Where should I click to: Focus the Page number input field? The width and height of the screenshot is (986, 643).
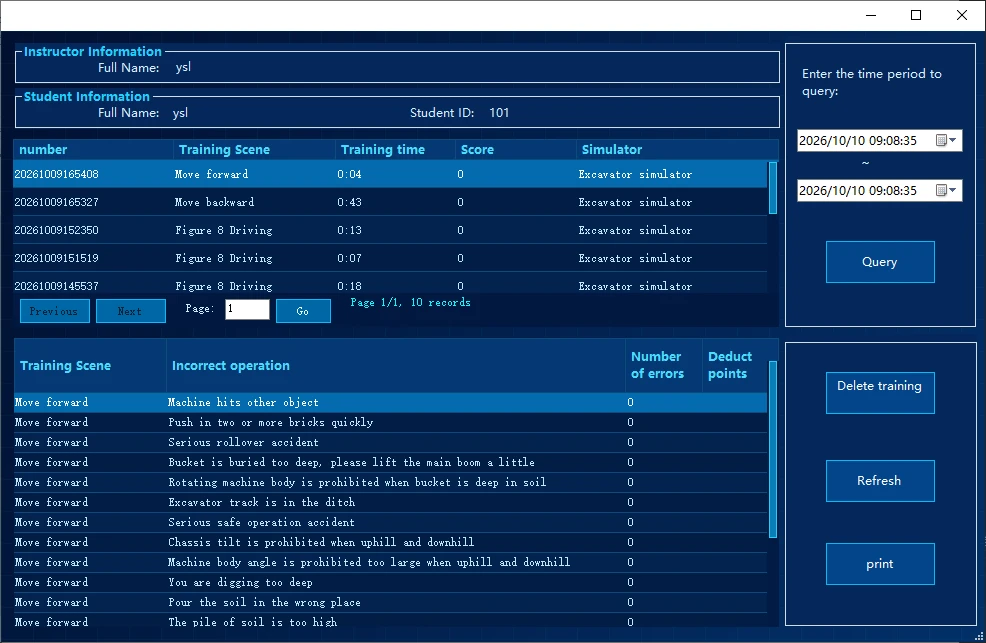pyautogui.click(x=247, y=309)
